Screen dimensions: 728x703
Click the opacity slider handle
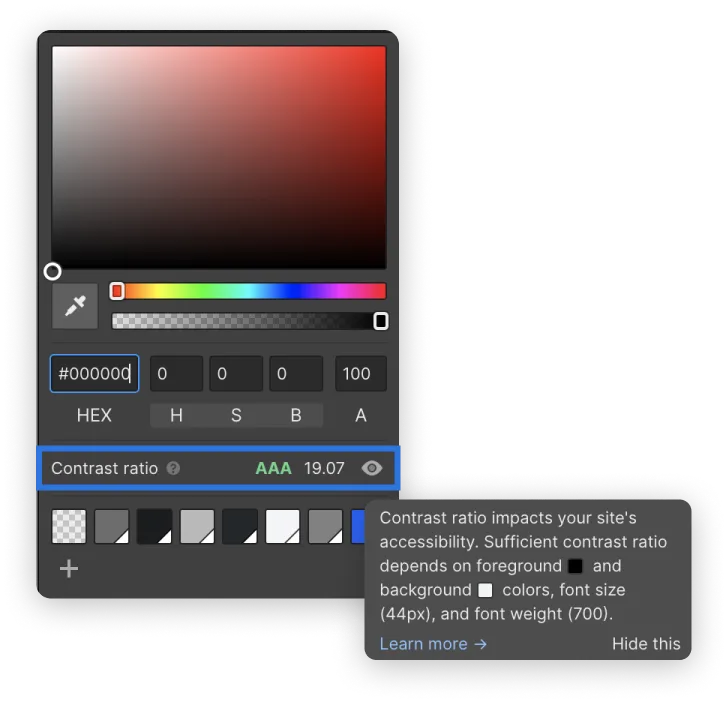381,321
